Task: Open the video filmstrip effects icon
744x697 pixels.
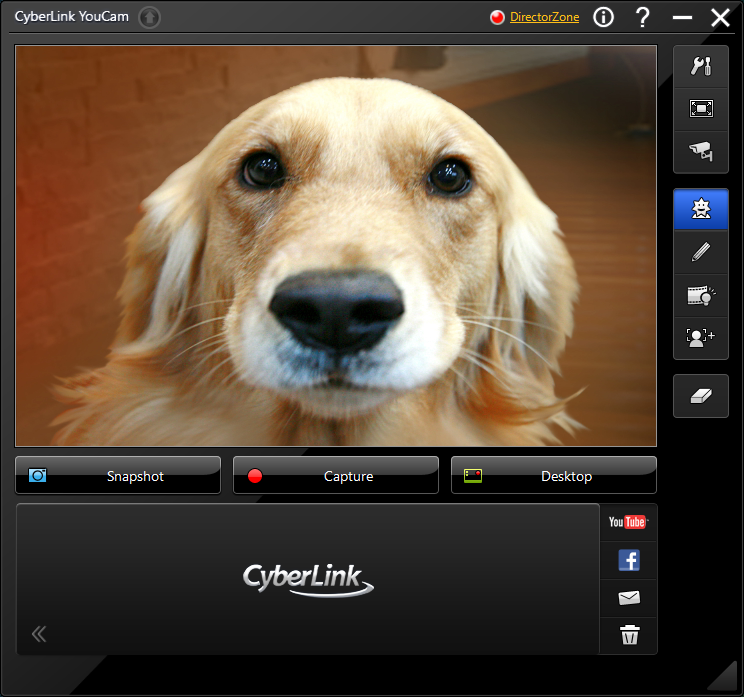Action: click(700, 295)
